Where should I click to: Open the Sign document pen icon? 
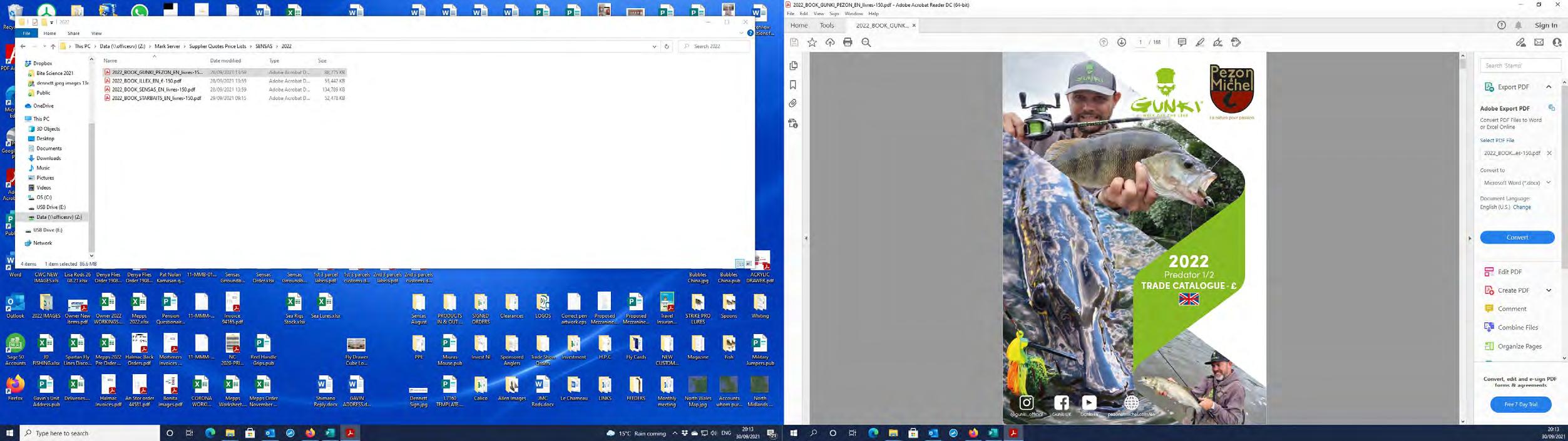click(x=1217, y=43)
